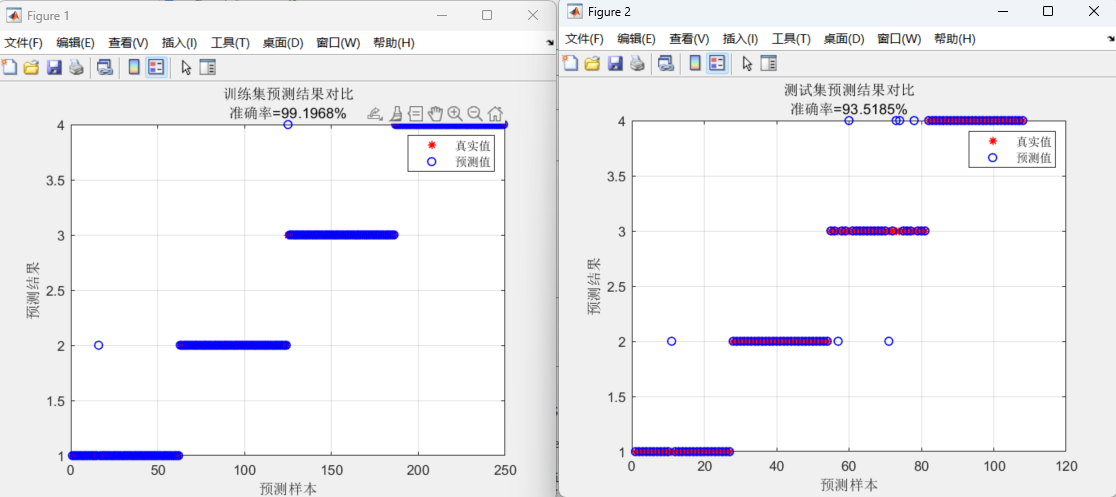Click Zoom Out magnifier above Figure 1 axes
The image size is (1116, 497).
[x=475, y=113]
